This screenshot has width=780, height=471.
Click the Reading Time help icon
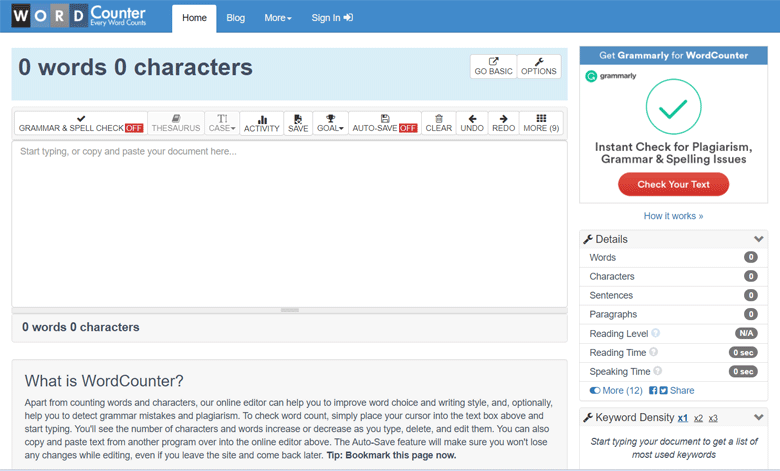654,352
